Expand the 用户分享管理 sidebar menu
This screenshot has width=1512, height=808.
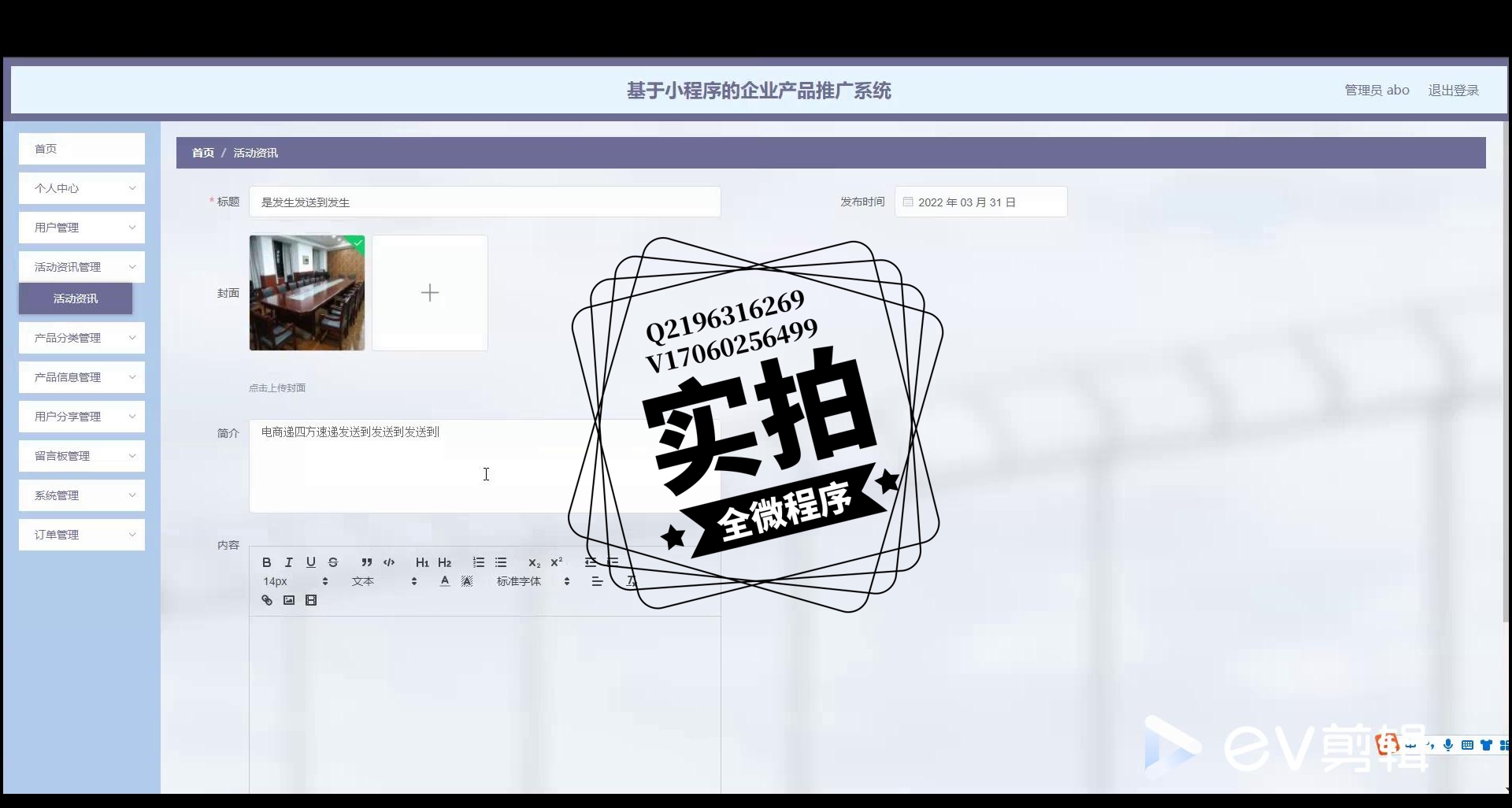point(82,417)
